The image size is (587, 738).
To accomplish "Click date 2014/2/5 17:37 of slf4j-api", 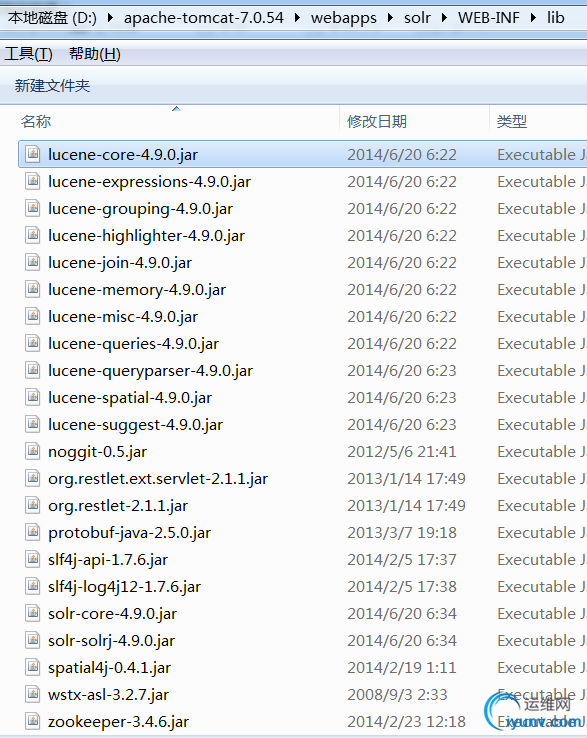I will pyautogui.click(x=402, y=560).
